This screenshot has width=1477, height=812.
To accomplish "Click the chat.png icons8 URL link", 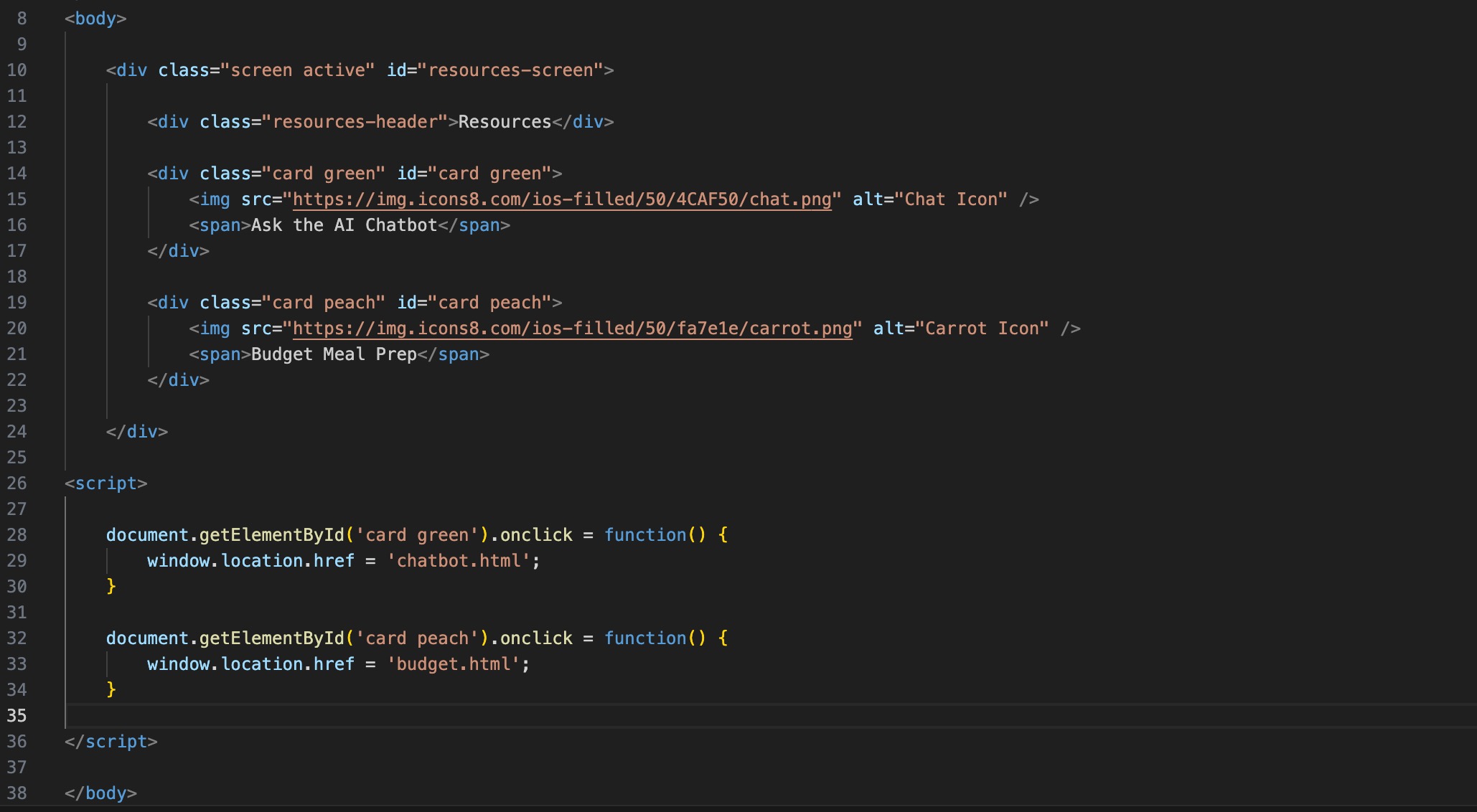I will [x=562, y=199].
